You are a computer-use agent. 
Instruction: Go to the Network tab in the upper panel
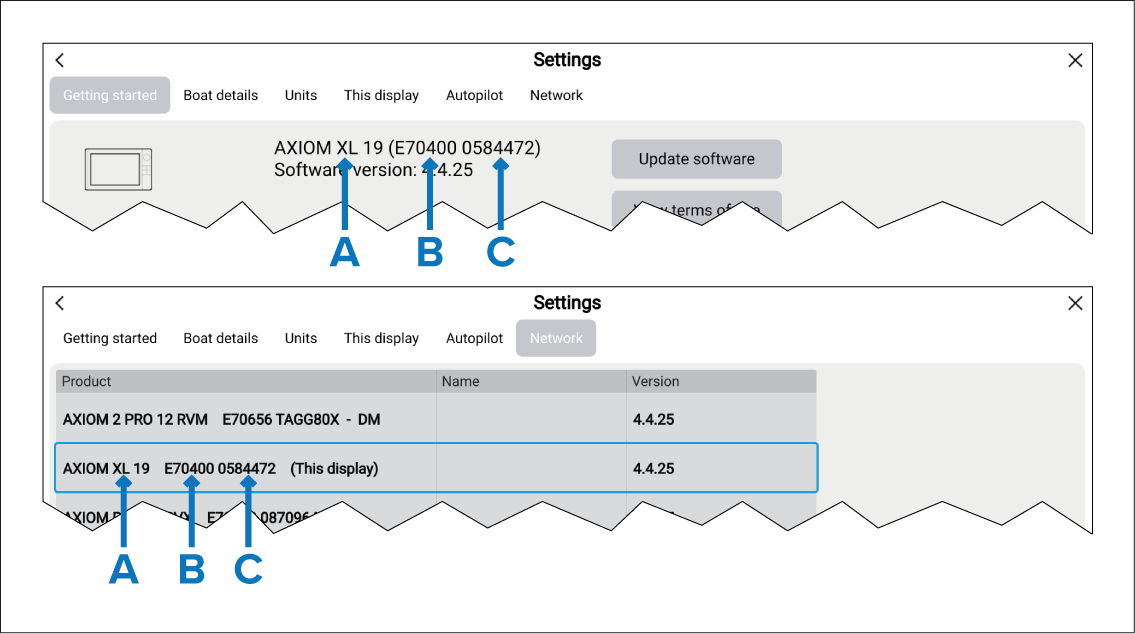pos(556,96)
